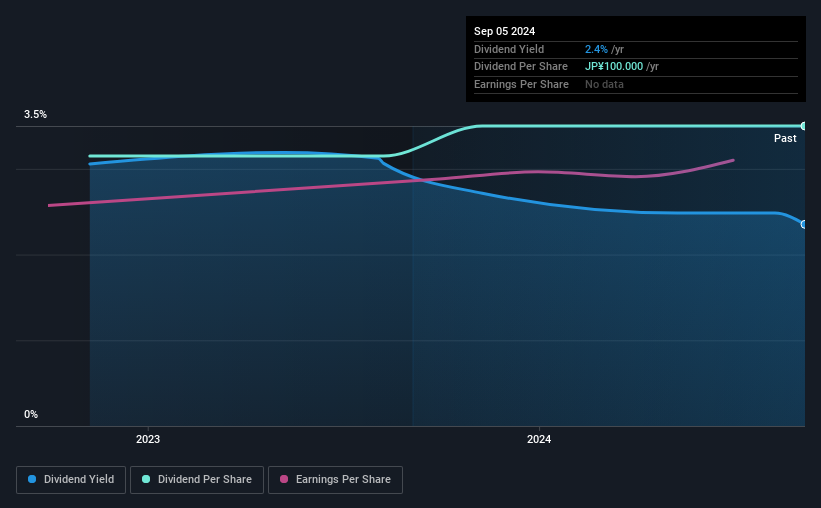Click the 0% y-axis label
The image size is (821, 508).
click(31, 414)
